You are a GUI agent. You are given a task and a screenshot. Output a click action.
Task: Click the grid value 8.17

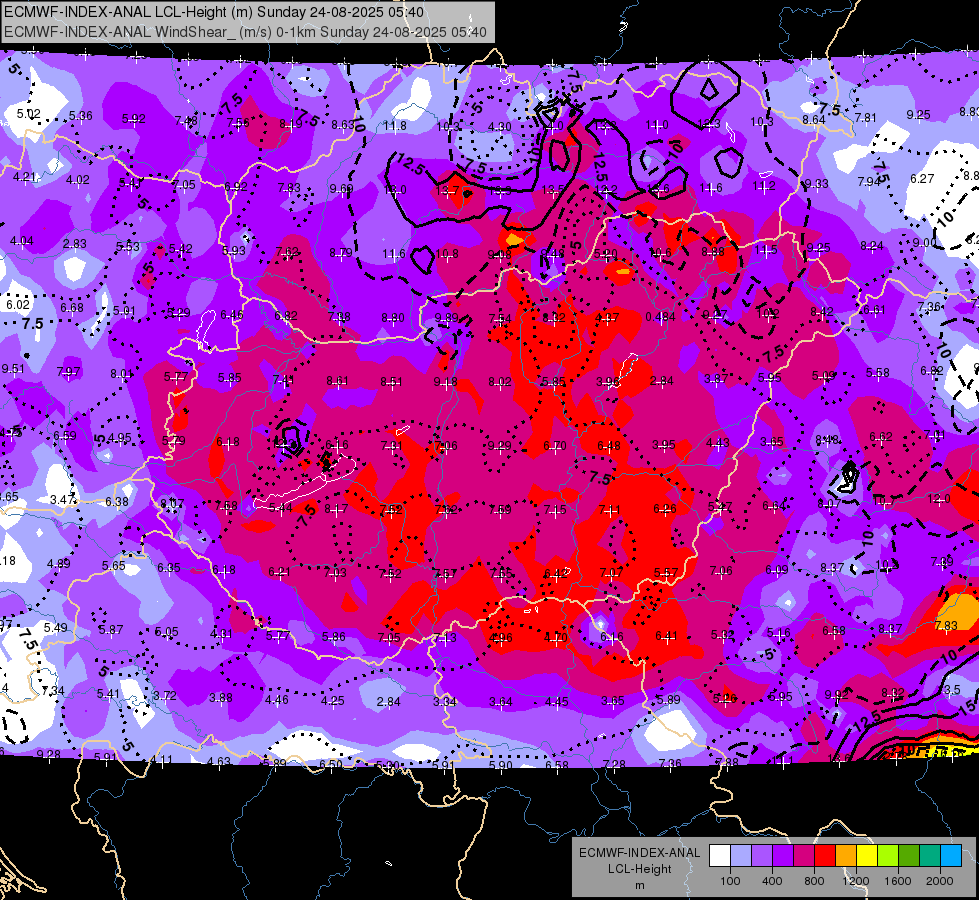(x=336, y=509)
